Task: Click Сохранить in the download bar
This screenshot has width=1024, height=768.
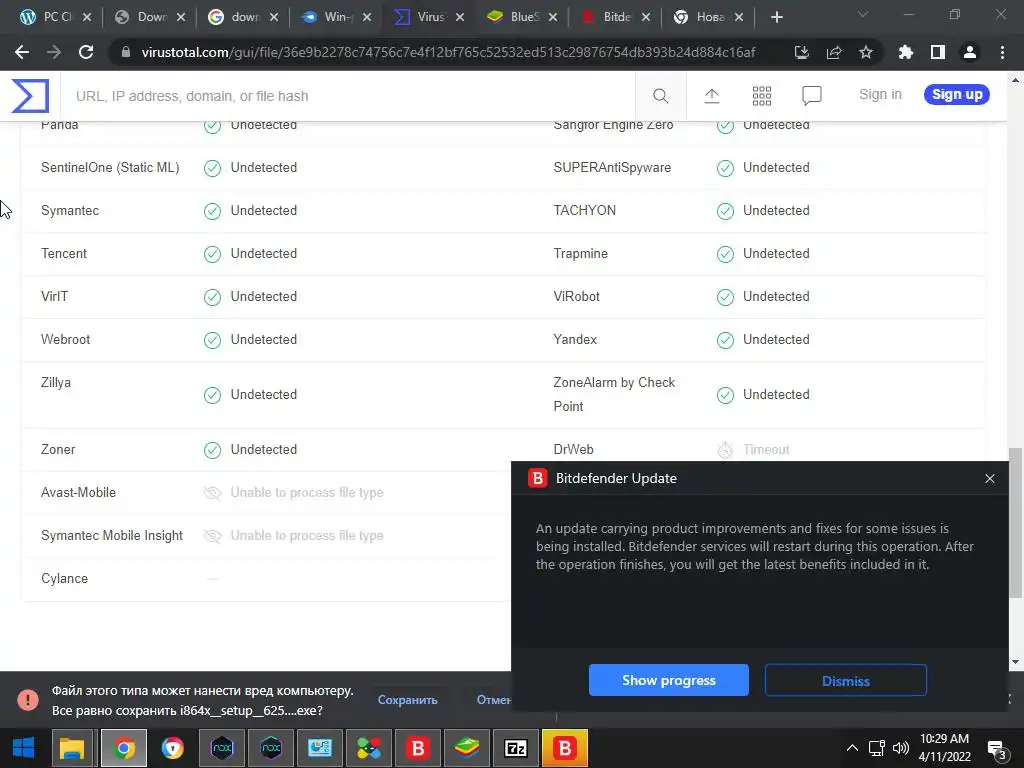Action: (408, 700)
